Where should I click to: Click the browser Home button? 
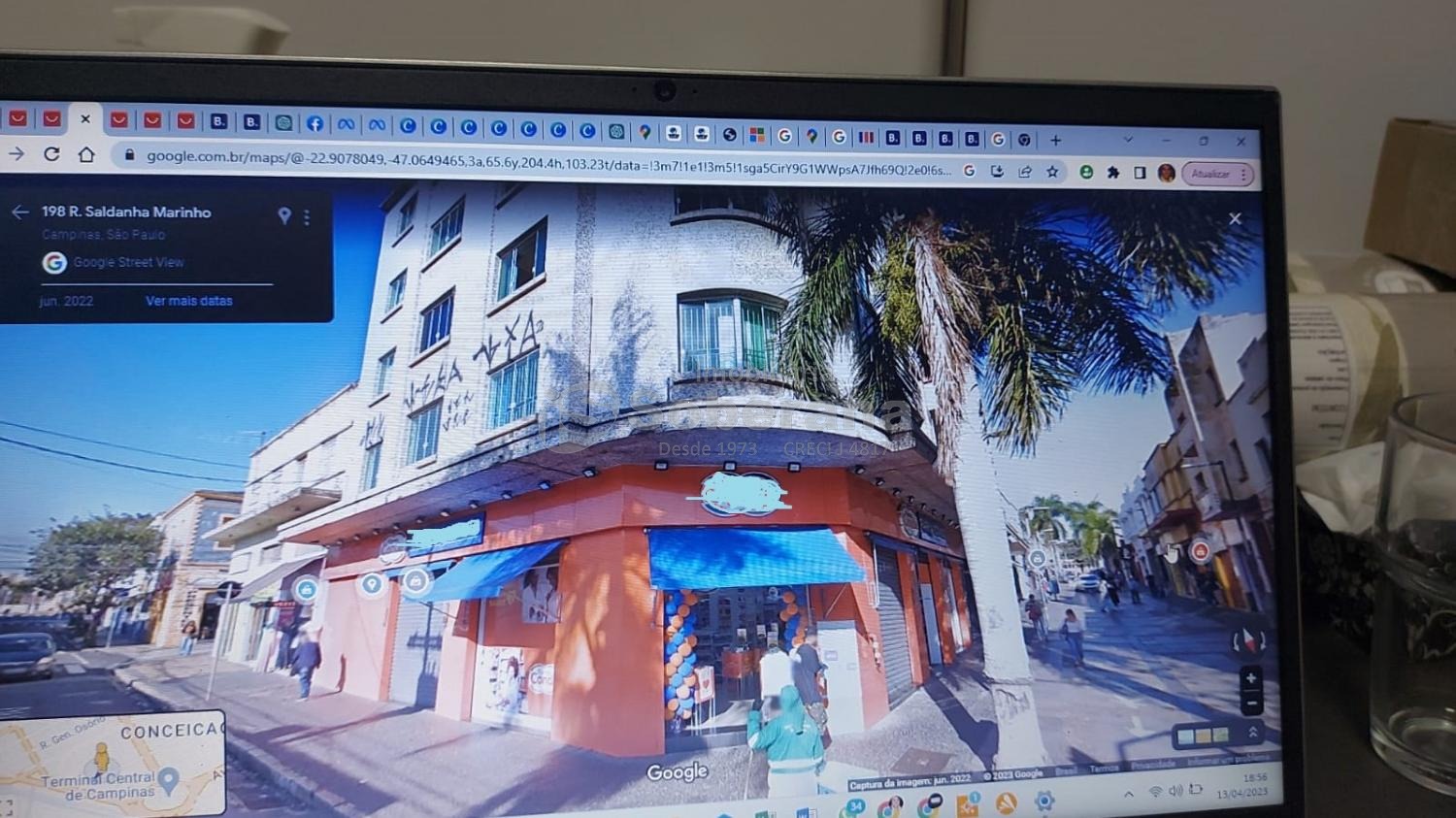point(86,155)
